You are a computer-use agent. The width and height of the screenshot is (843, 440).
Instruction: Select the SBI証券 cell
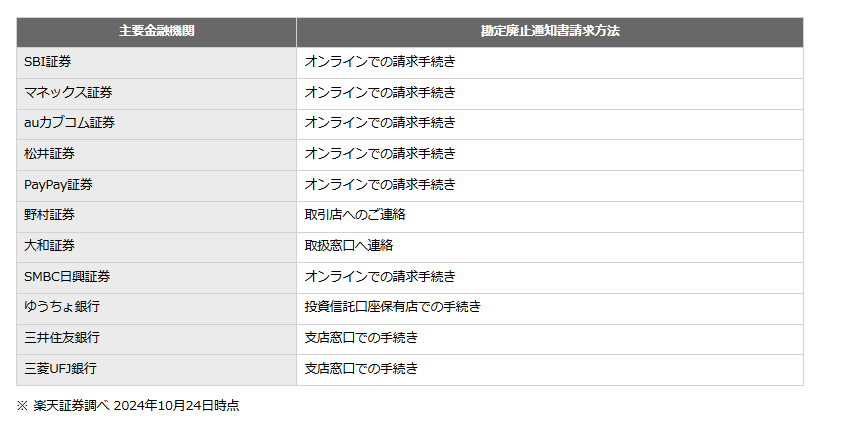[156, 62]
